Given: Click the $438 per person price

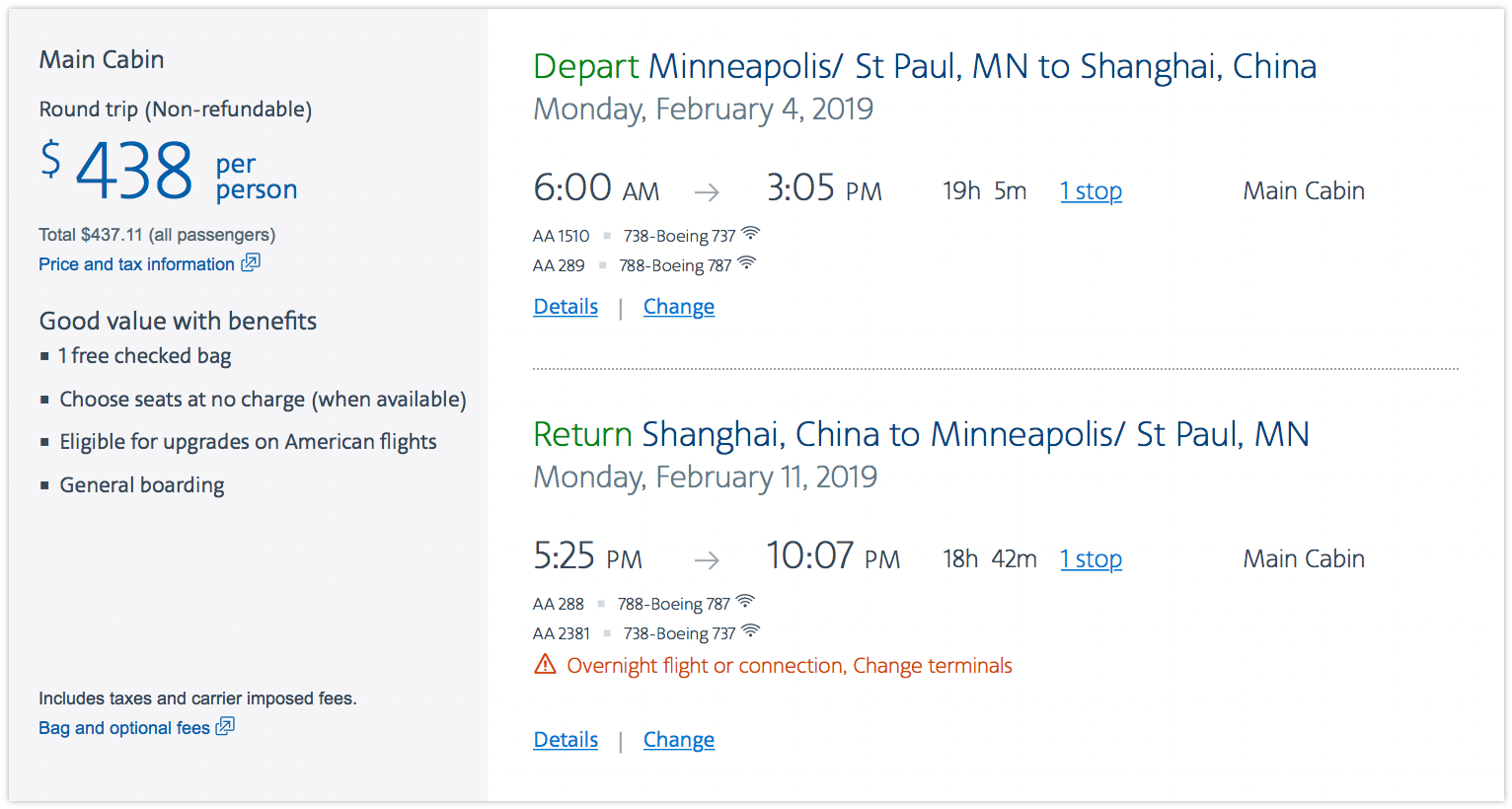Looking at the screenshot, I should pyautogui.click(x=134, y=171).
